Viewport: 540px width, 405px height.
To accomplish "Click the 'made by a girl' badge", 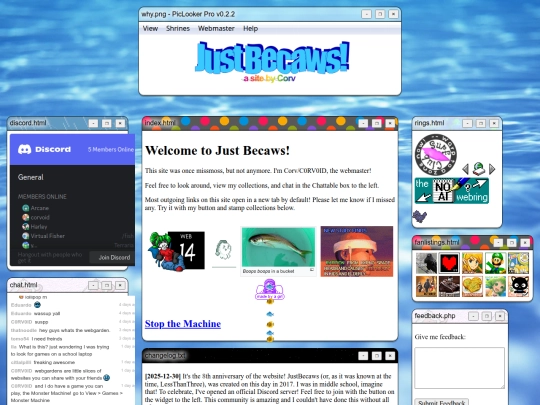I will (270, 290).
